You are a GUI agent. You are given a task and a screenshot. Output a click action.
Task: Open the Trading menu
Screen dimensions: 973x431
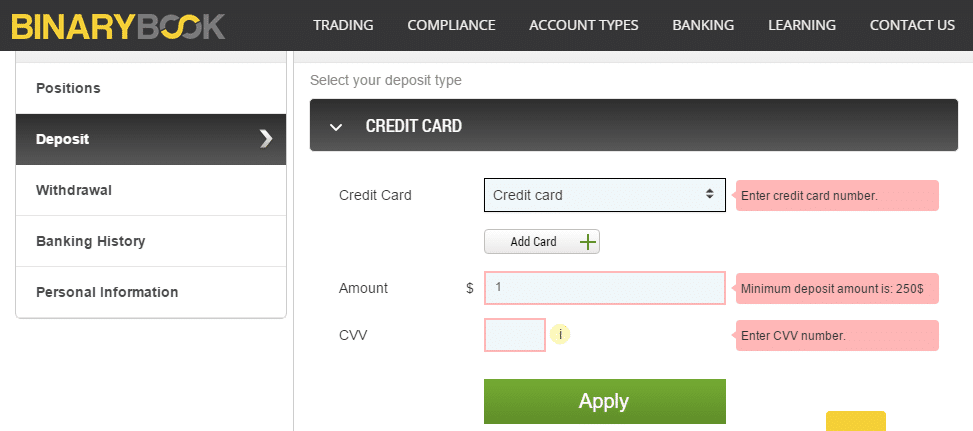coord(343,25)
